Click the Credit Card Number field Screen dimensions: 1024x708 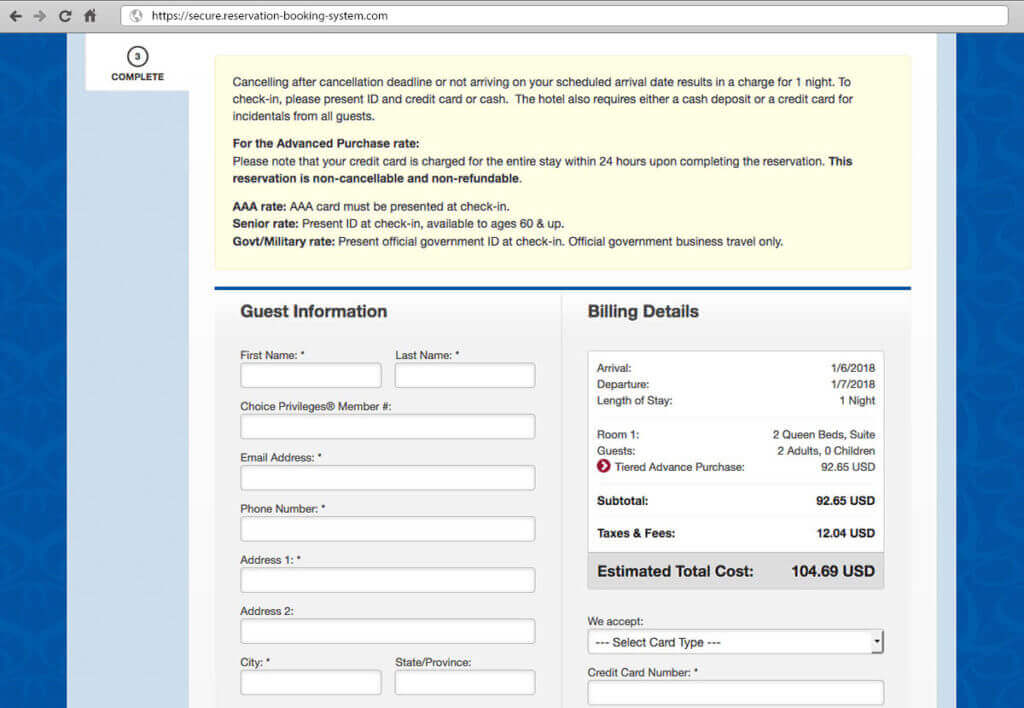coord(735,693)
